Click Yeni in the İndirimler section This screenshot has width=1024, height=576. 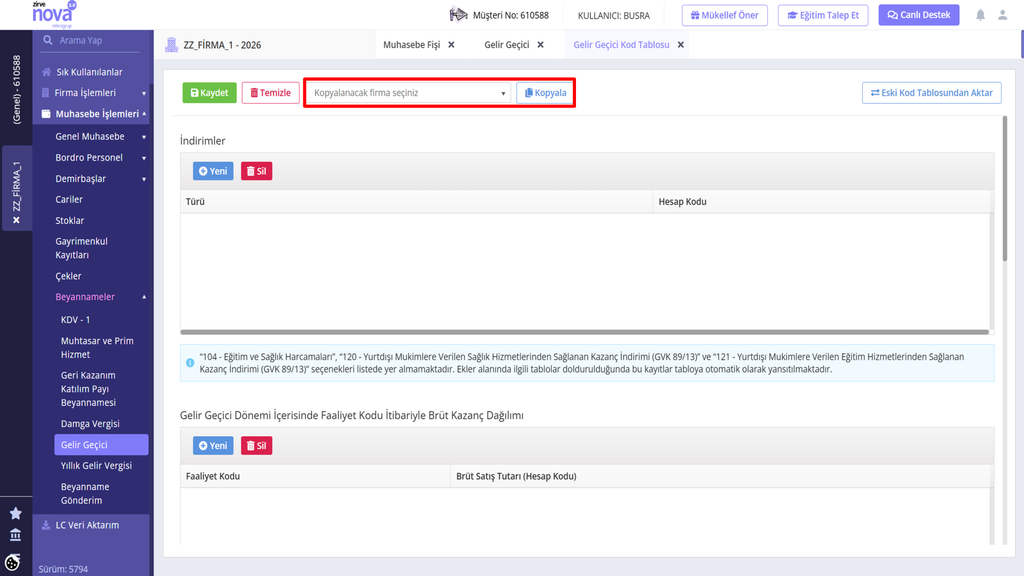pyautogui.click(x=213, y=171)
